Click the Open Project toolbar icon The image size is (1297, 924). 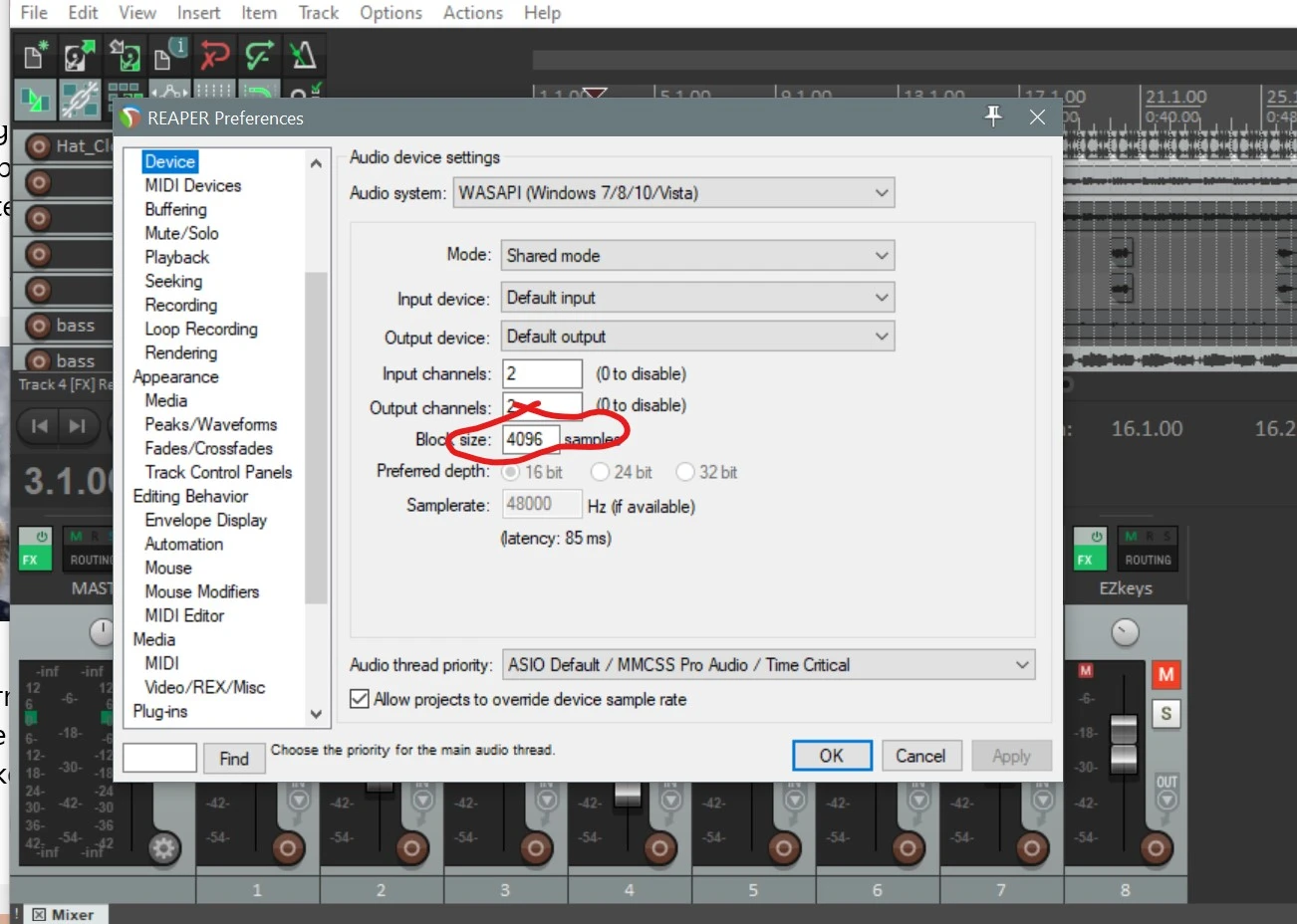[80, 55]
